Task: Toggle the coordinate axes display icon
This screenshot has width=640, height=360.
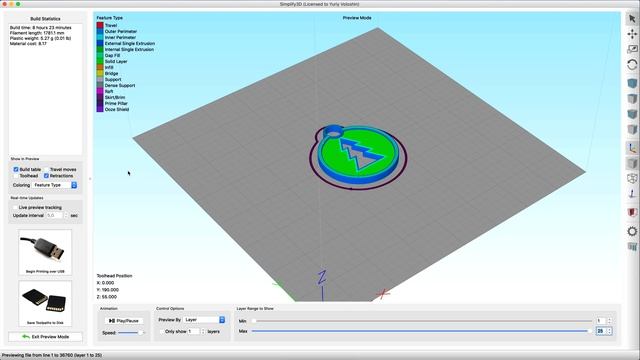Action: 632,148
